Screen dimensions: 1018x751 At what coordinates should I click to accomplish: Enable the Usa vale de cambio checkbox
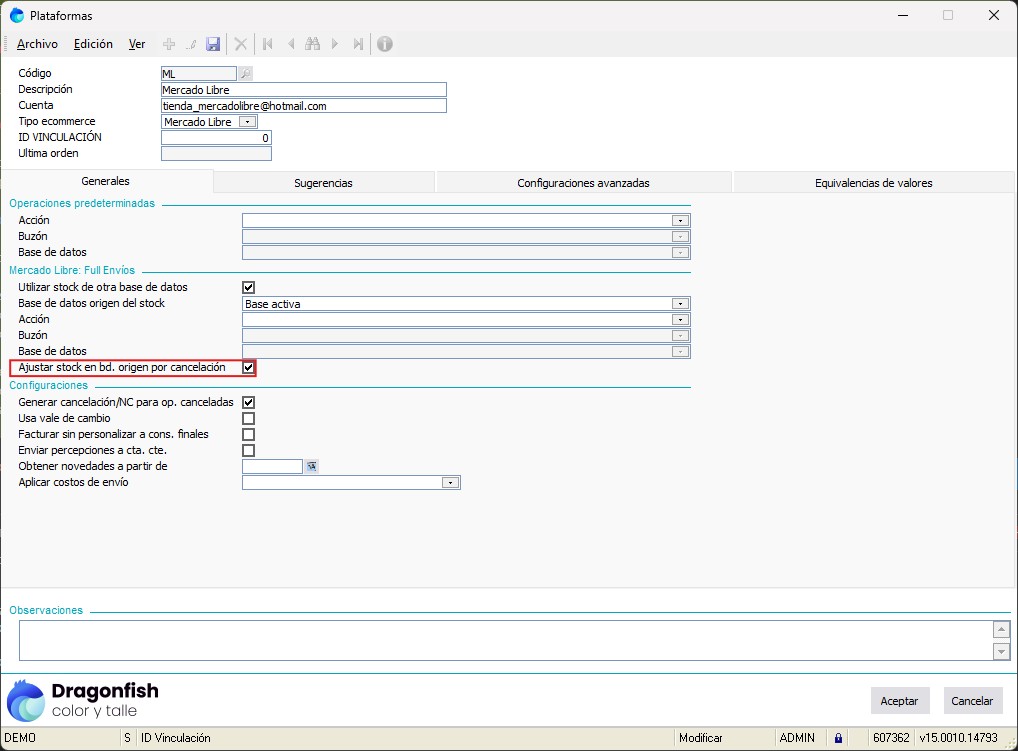(x=249, y=418)
